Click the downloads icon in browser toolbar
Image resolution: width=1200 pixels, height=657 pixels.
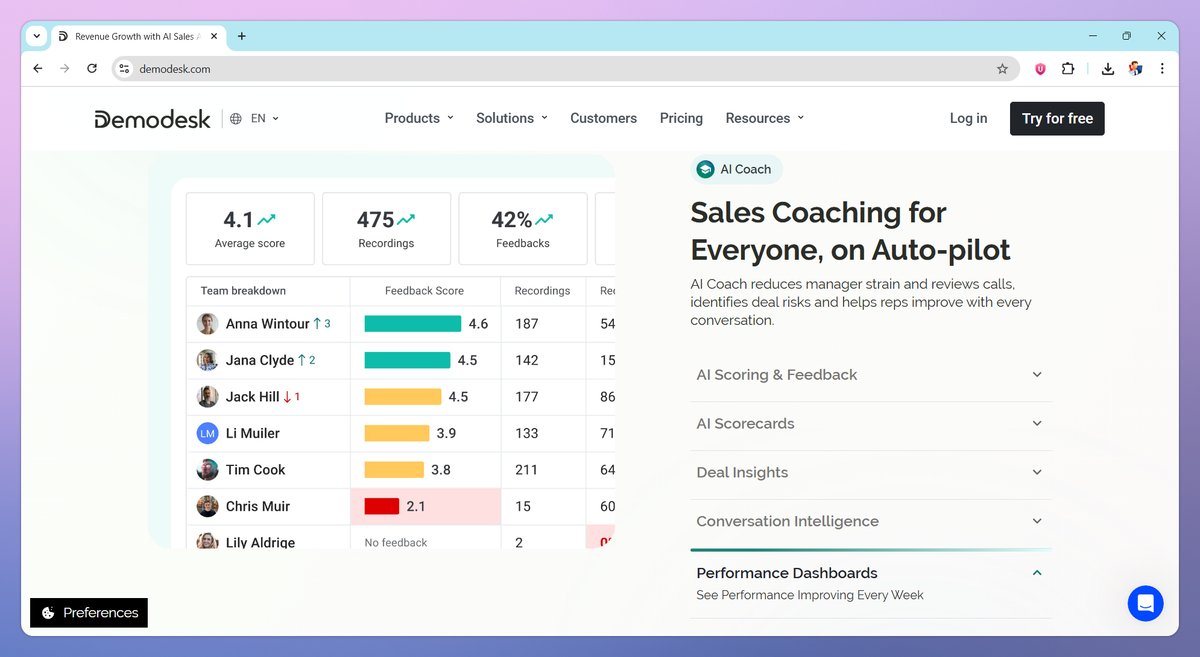[x=1107, y=68]
